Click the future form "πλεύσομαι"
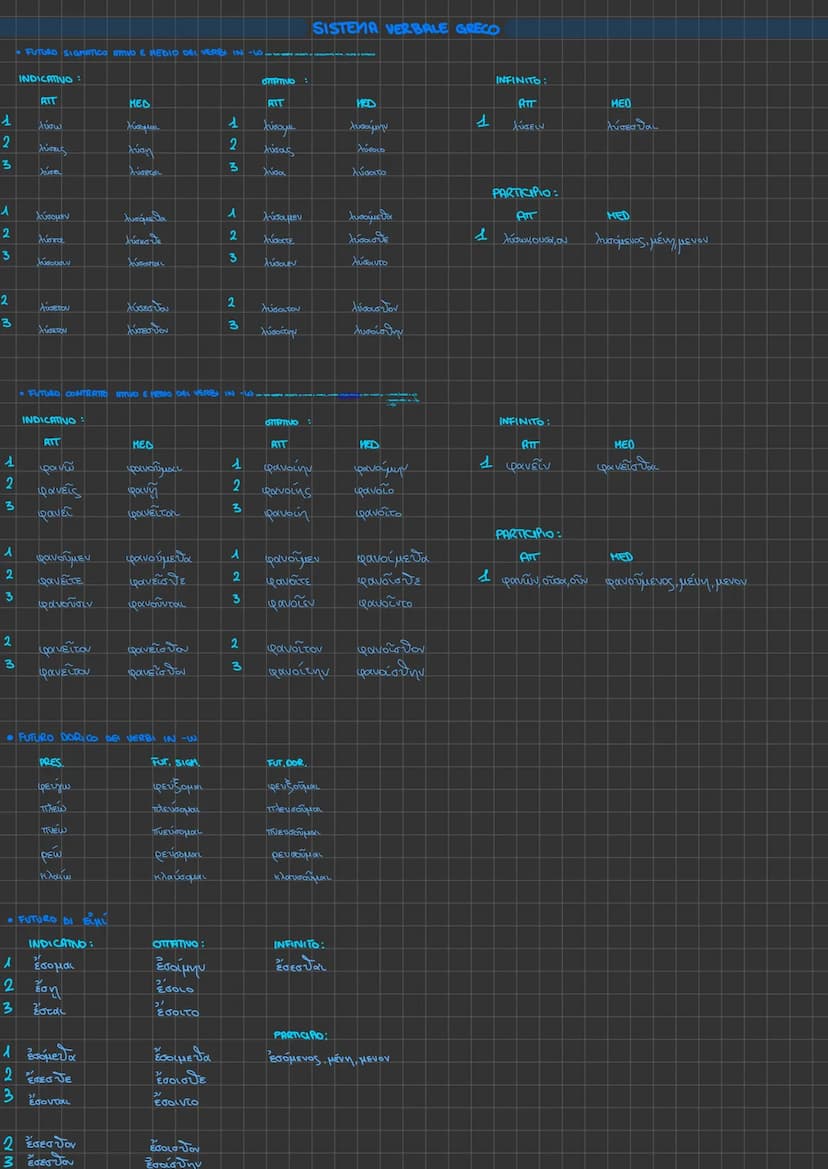Screen dimensions: 828x1169 tap(177, 810)
